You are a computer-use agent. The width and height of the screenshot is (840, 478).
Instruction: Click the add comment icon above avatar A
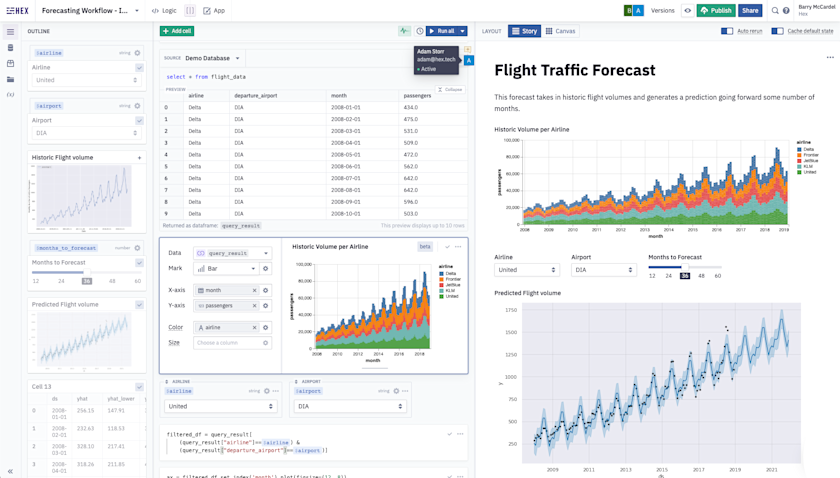click(468, 49)
